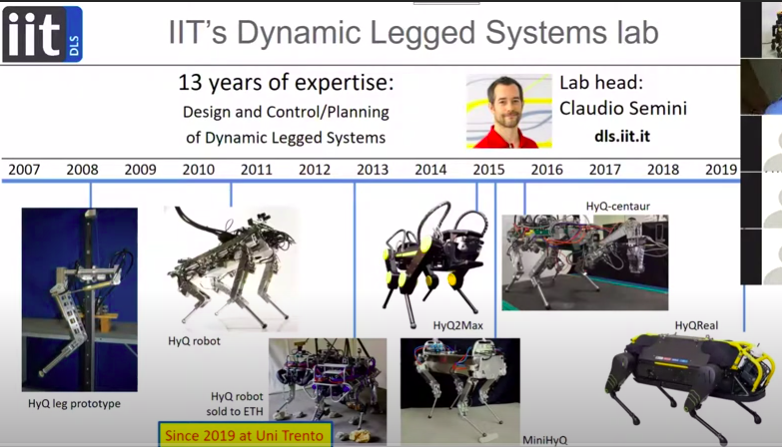Click the MiniHyQ robot photo

pyautogui.click(x=460, y=391)
